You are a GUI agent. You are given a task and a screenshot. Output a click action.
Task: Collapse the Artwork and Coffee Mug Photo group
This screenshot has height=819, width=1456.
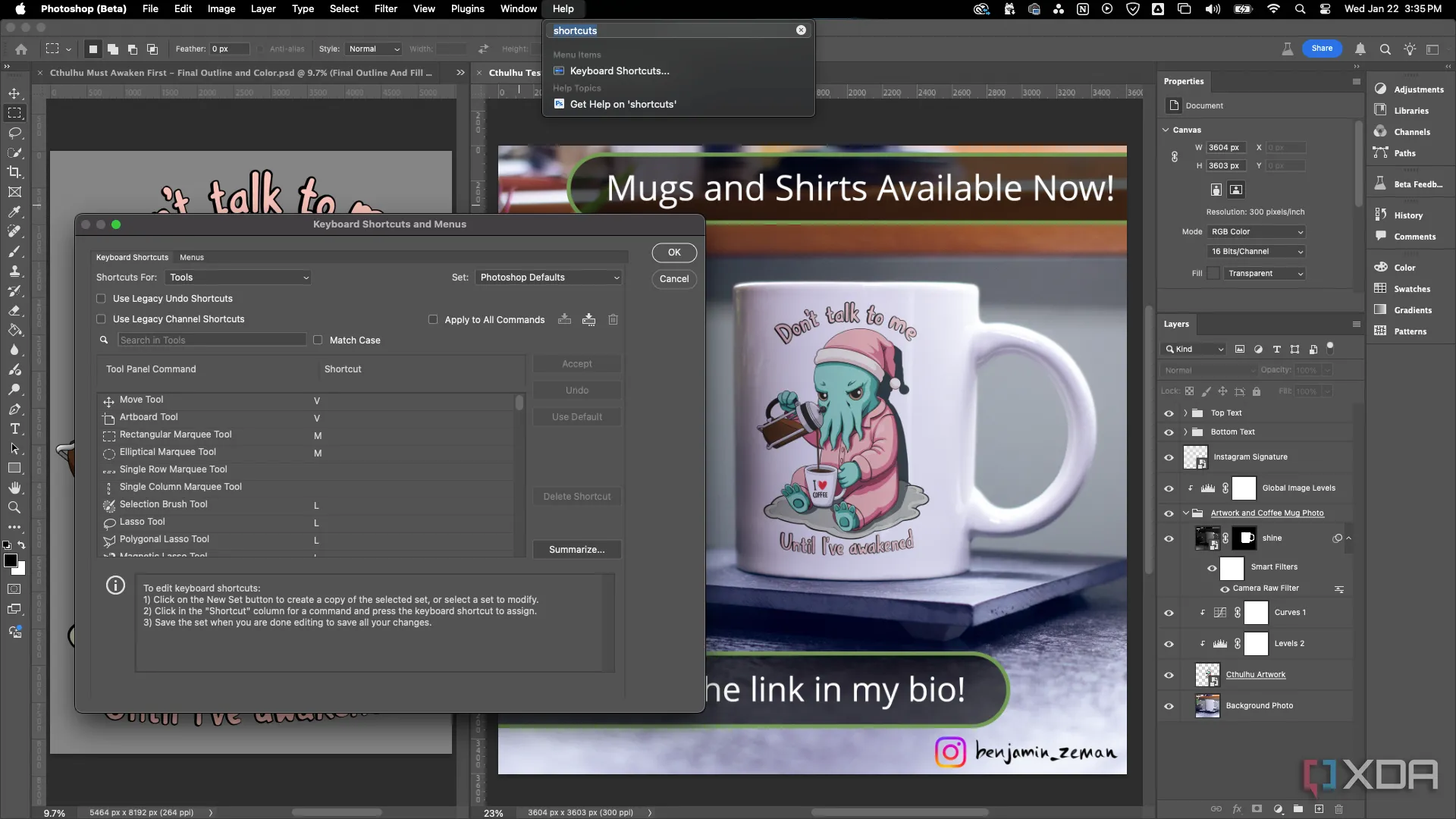coord(1185,513)
